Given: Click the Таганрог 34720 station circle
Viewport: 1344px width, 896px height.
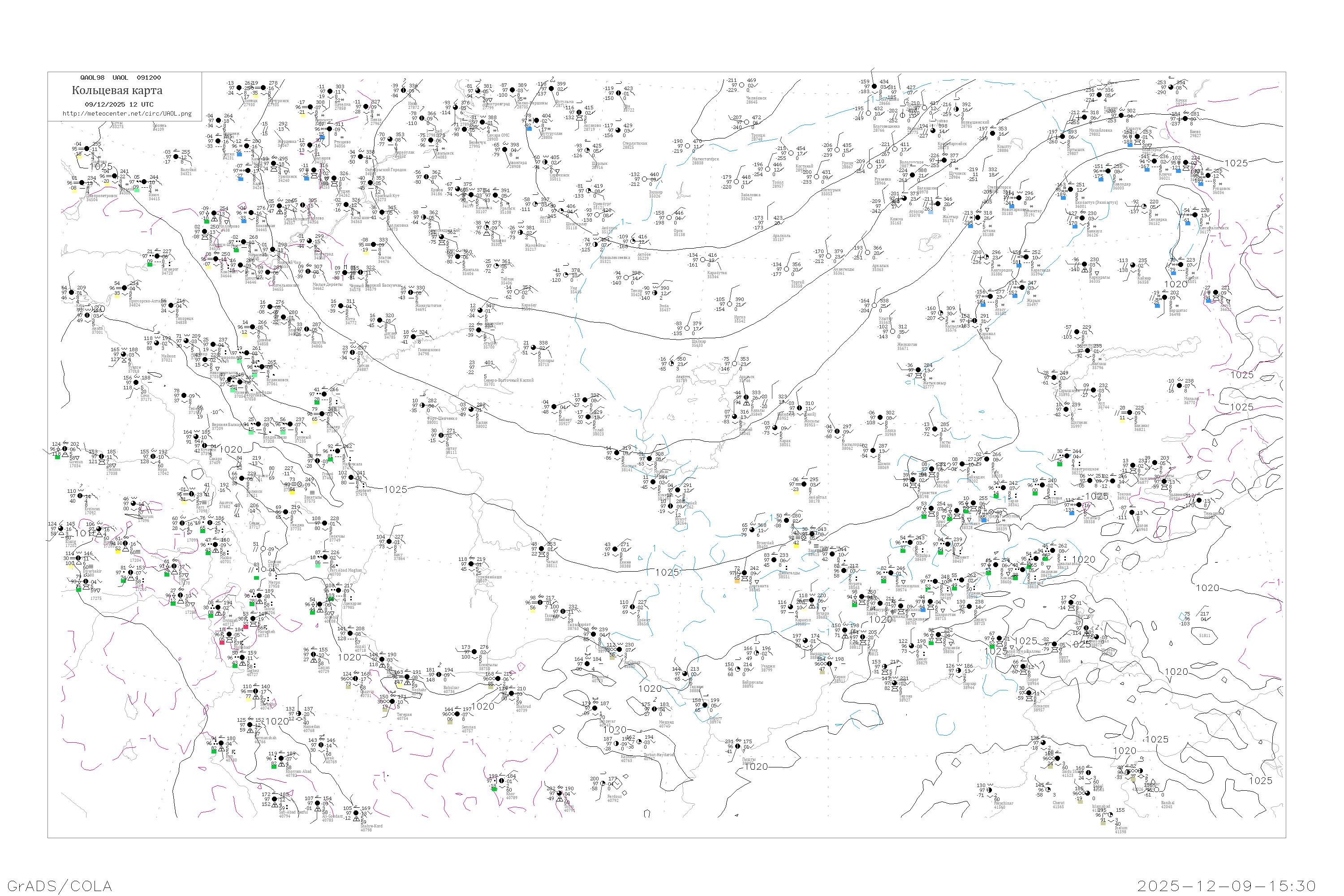Looking at the screenshot, I should 158,257.
